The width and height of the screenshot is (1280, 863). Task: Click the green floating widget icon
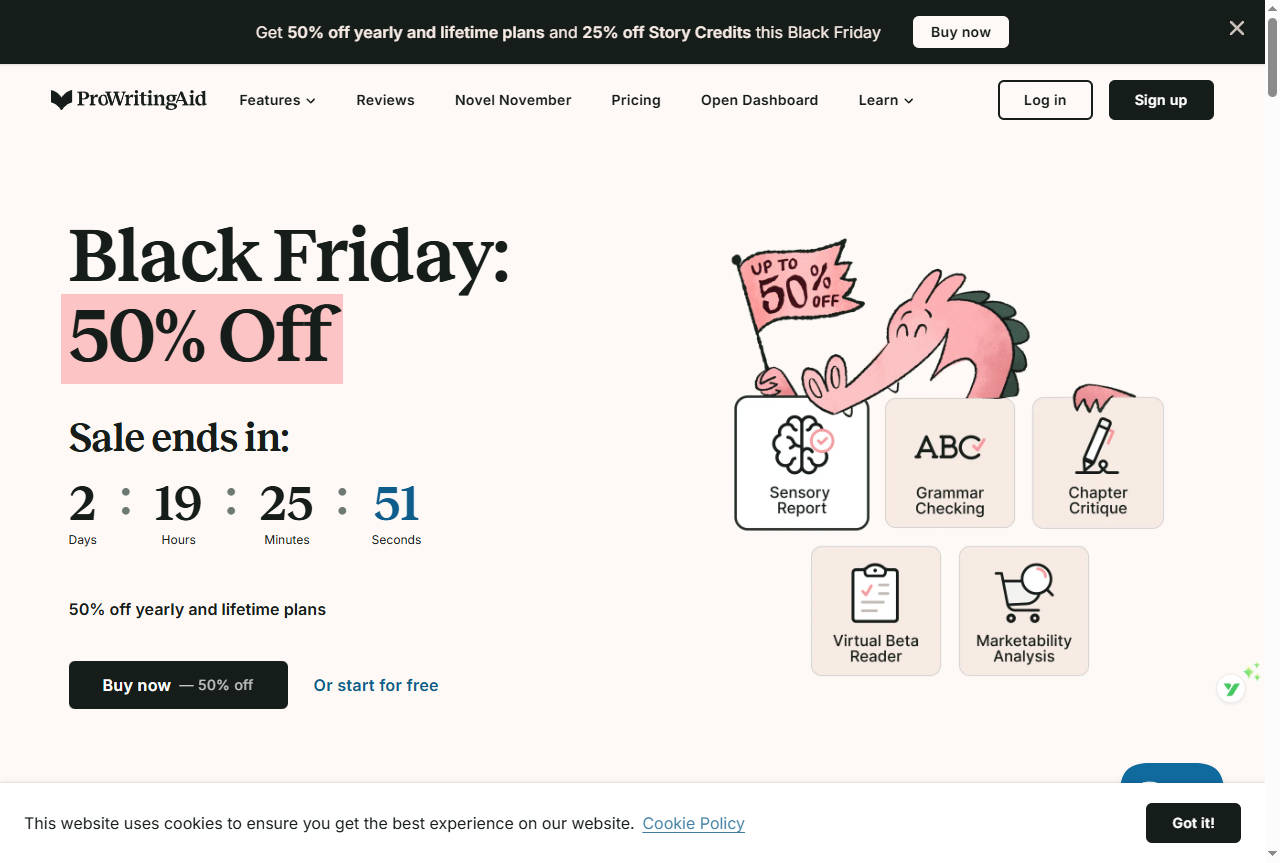pos(1232,688)
